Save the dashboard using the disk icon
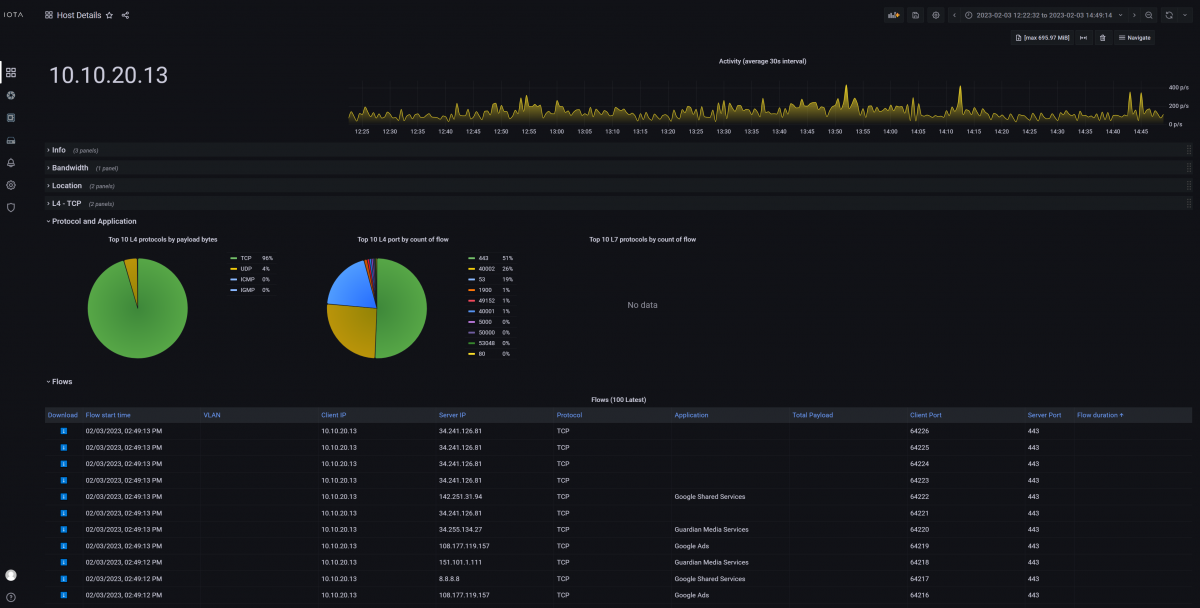Viewport: 1200px width, 608px height. 914,15
